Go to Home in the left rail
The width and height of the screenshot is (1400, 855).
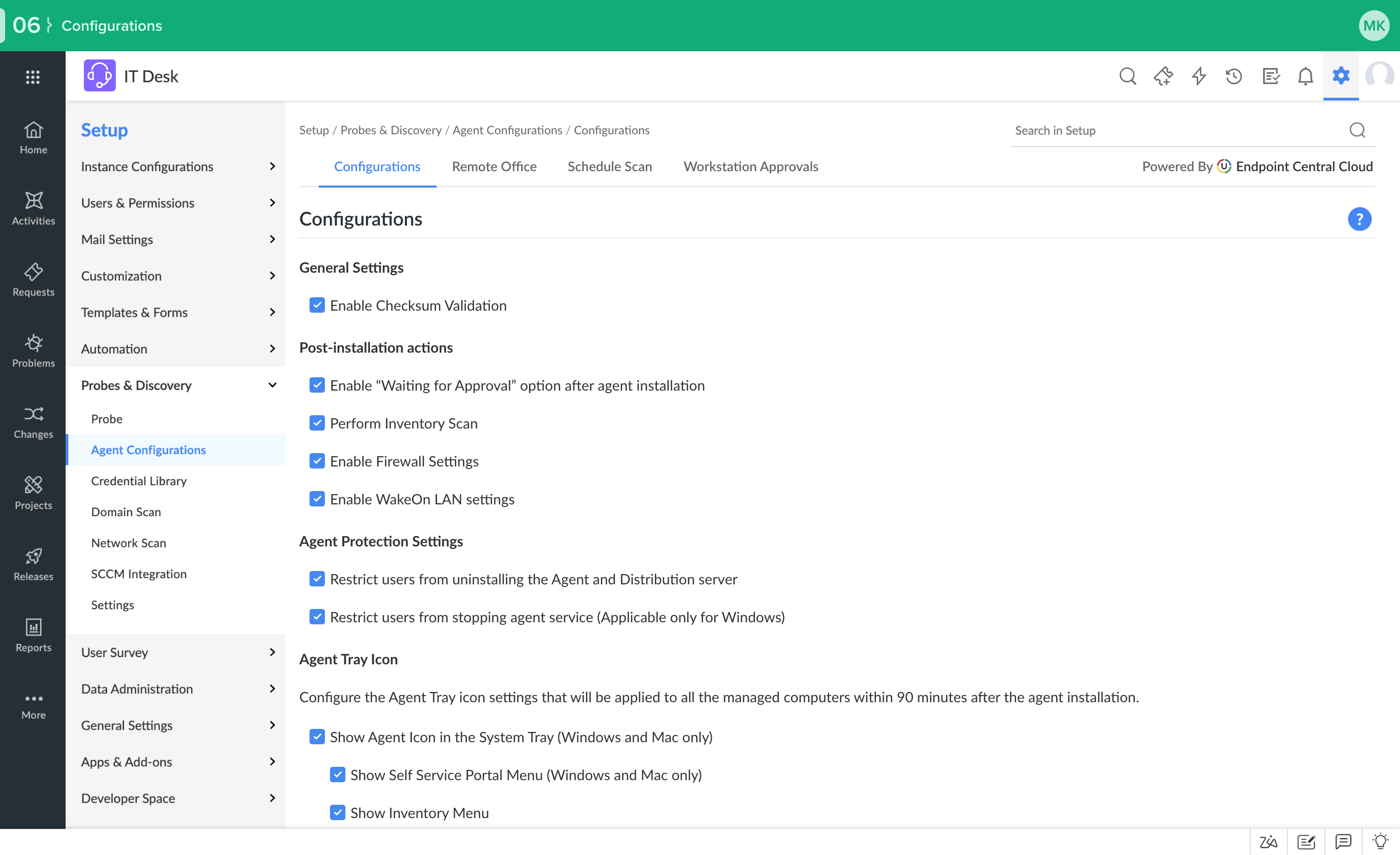click(x=33, y=137)
